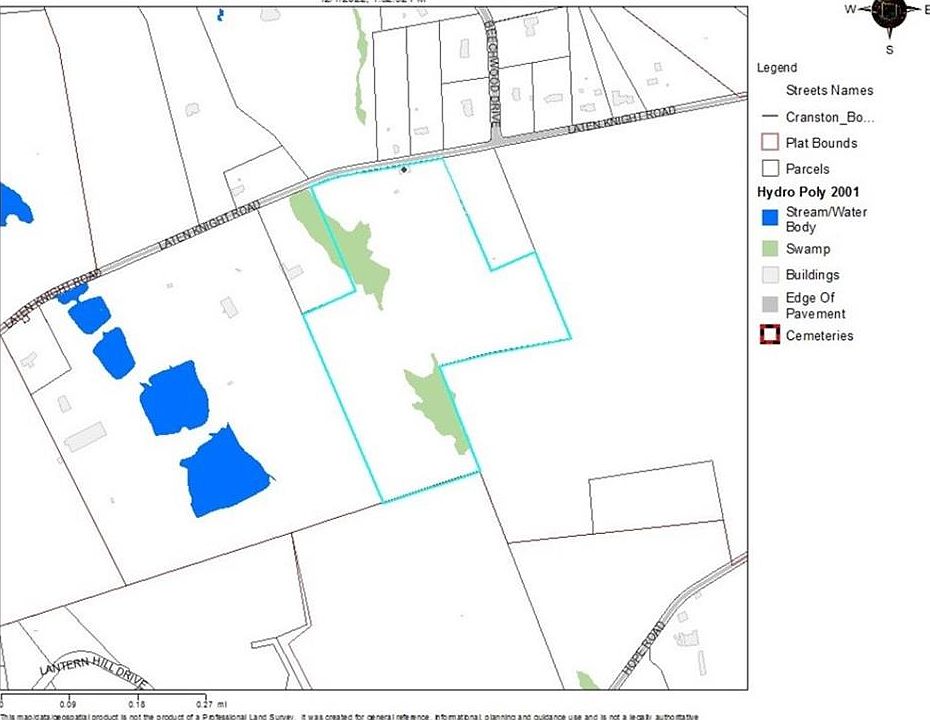Click the green Swamp legend swatch
Image resolution: width=930 pixels, height=720 pixels.
(x=770, y=249)
